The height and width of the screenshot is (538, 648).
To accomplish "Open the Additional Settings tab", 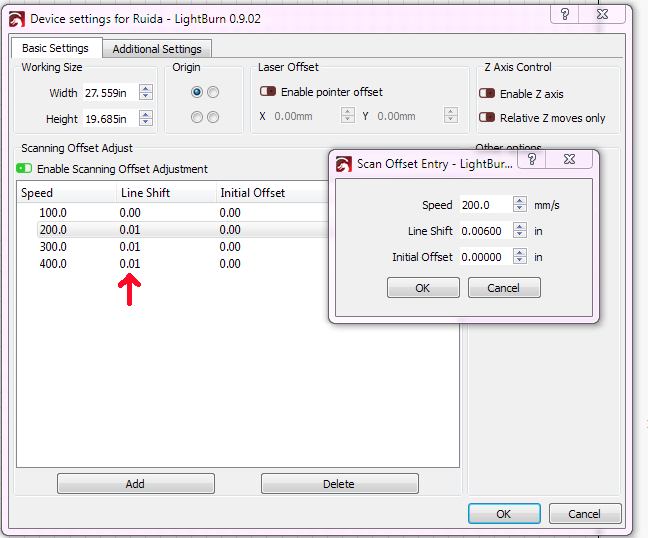I will coord(157,49).
